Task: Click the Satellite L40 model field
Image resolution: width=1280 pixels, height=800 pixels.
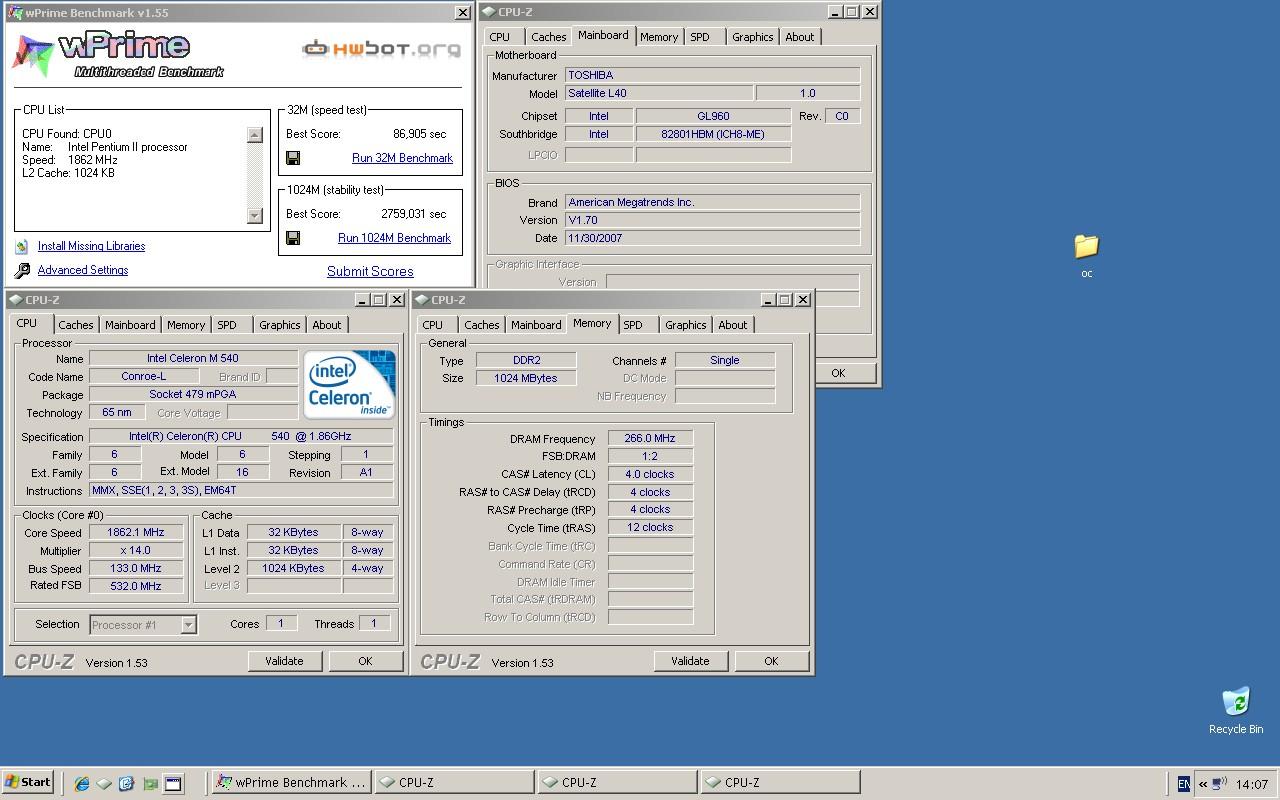Action: tap(658, 93)
